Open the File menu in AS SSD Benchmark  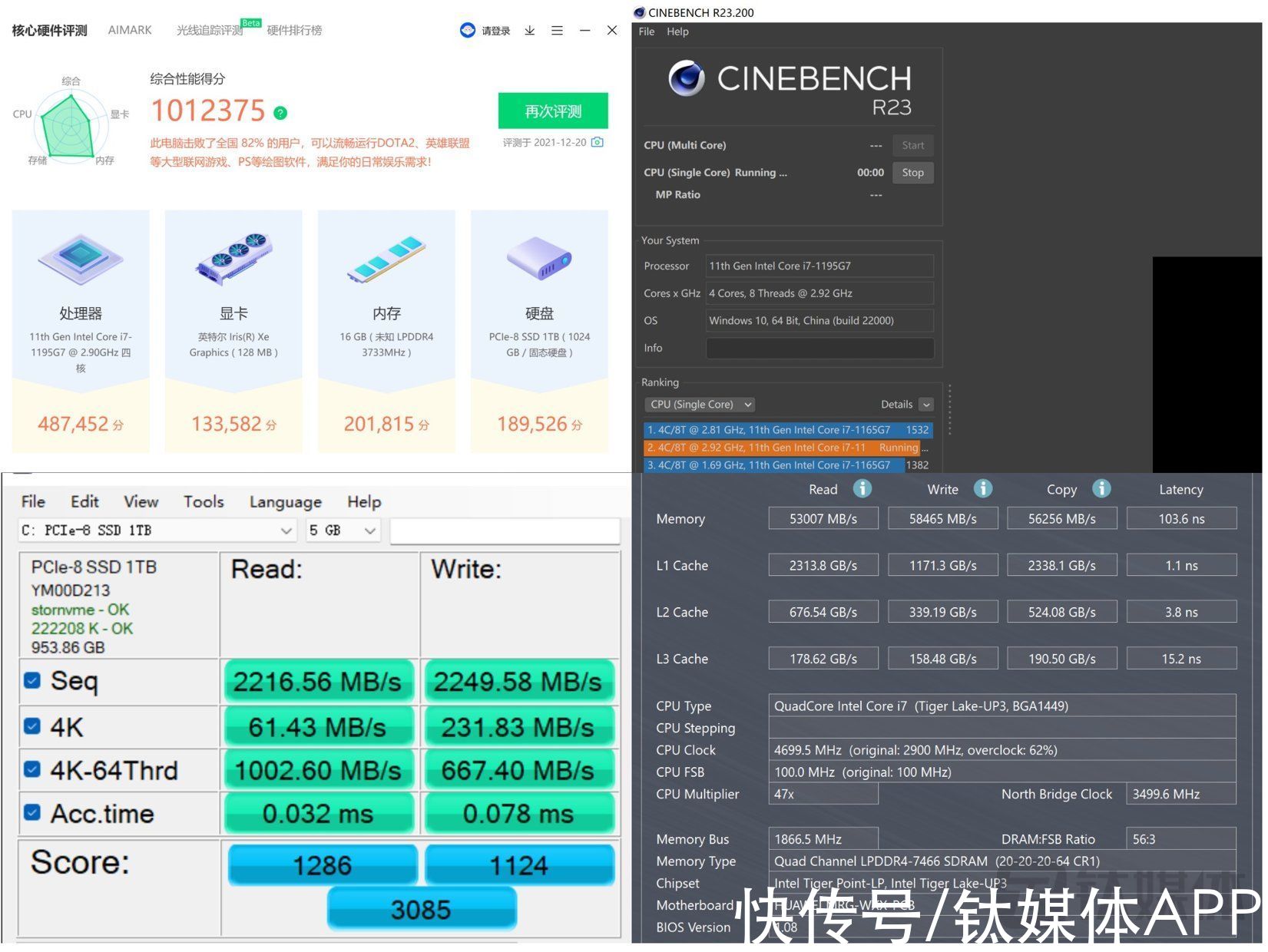pos(33,501)
